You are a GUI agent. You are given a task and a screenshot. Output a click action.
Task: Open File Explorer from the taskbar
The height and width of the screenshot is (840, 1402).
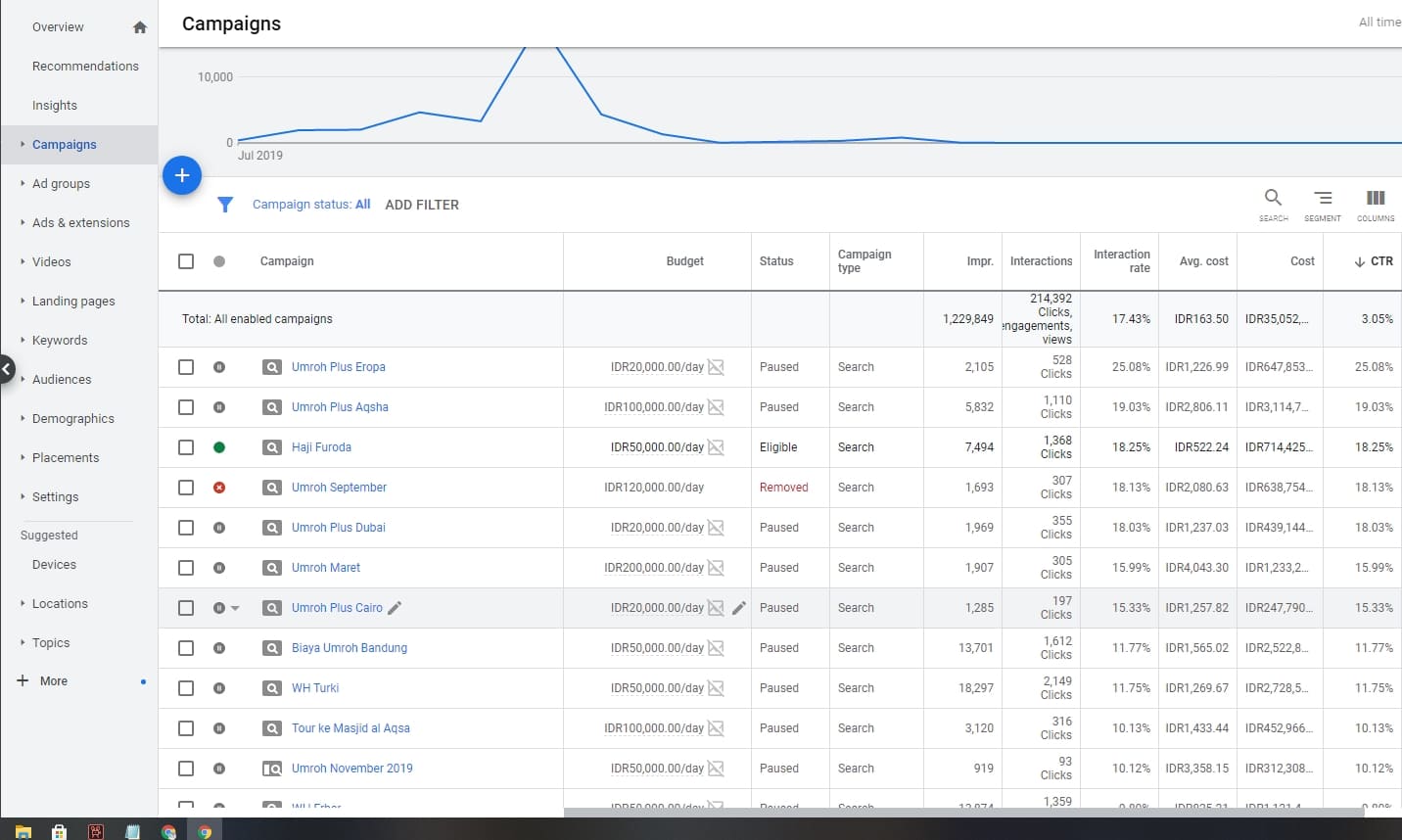pos(23,831)
